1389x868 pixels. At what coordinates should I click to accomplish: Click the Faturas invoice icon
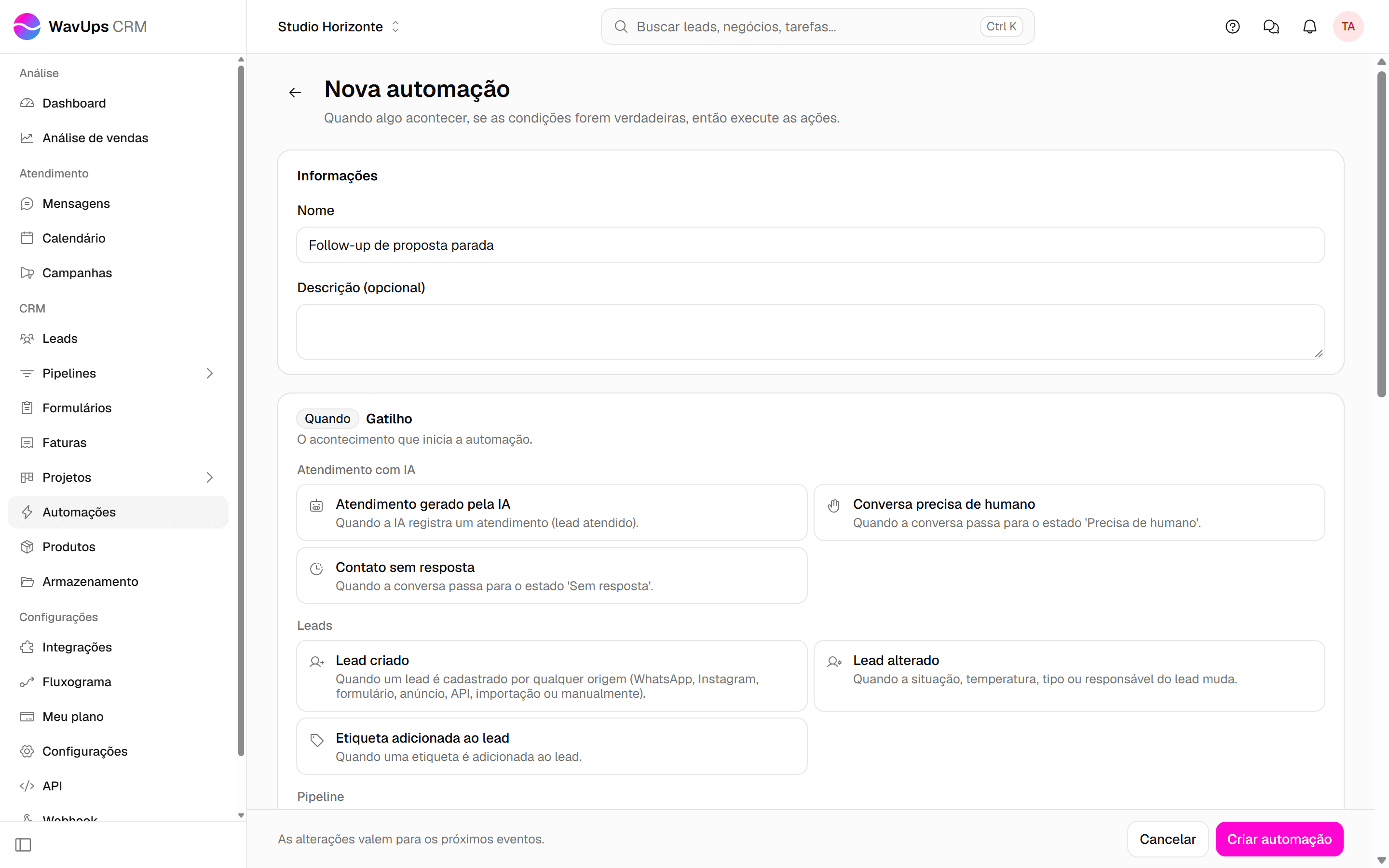point(27,443)
